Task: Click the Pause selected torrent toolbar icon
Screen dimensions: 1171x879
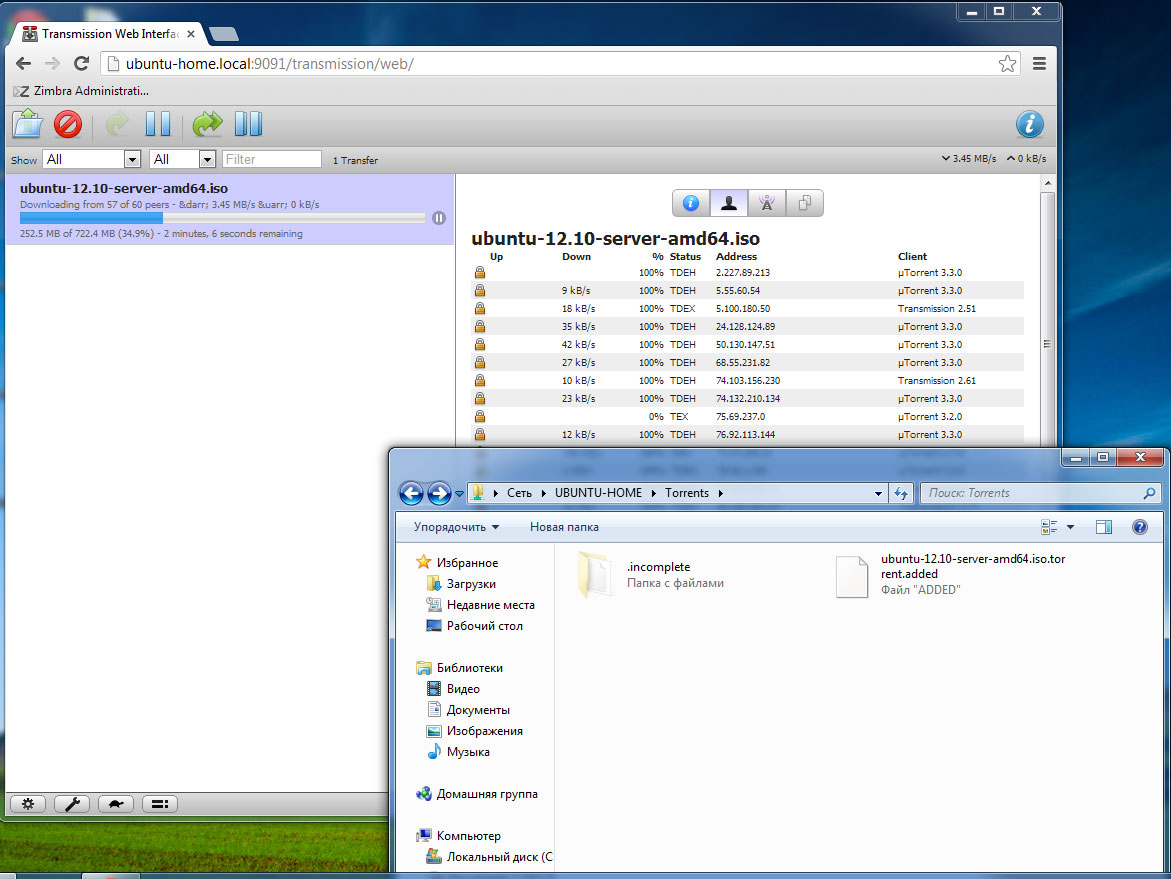Action: coord(158,124)
